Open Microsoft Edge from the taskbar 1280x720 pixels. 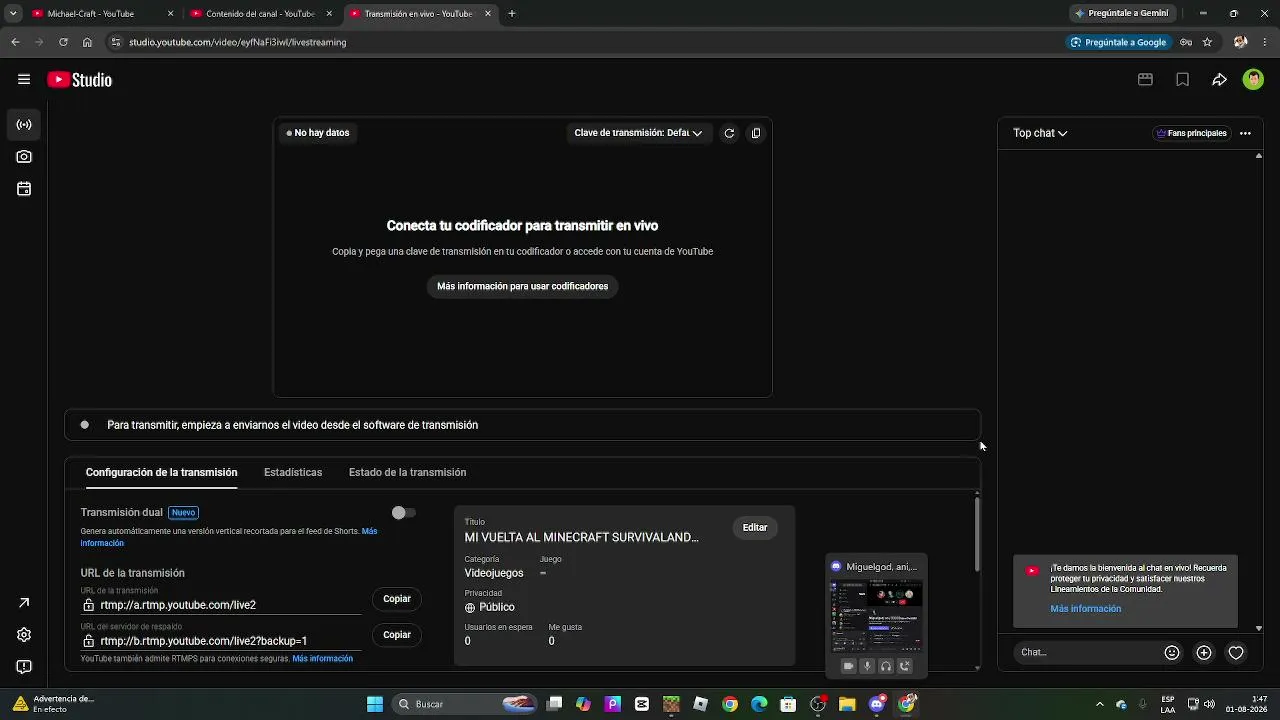click(x=759, y=704)
